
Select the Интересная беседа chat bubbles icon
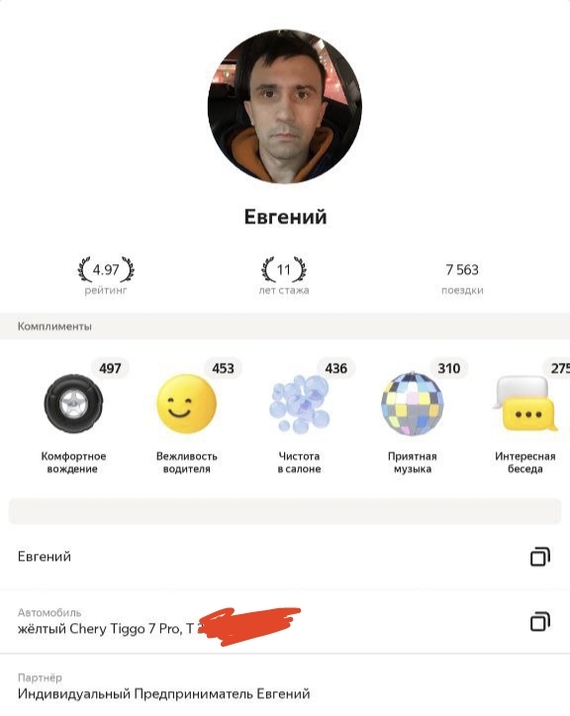coord(525,404)
